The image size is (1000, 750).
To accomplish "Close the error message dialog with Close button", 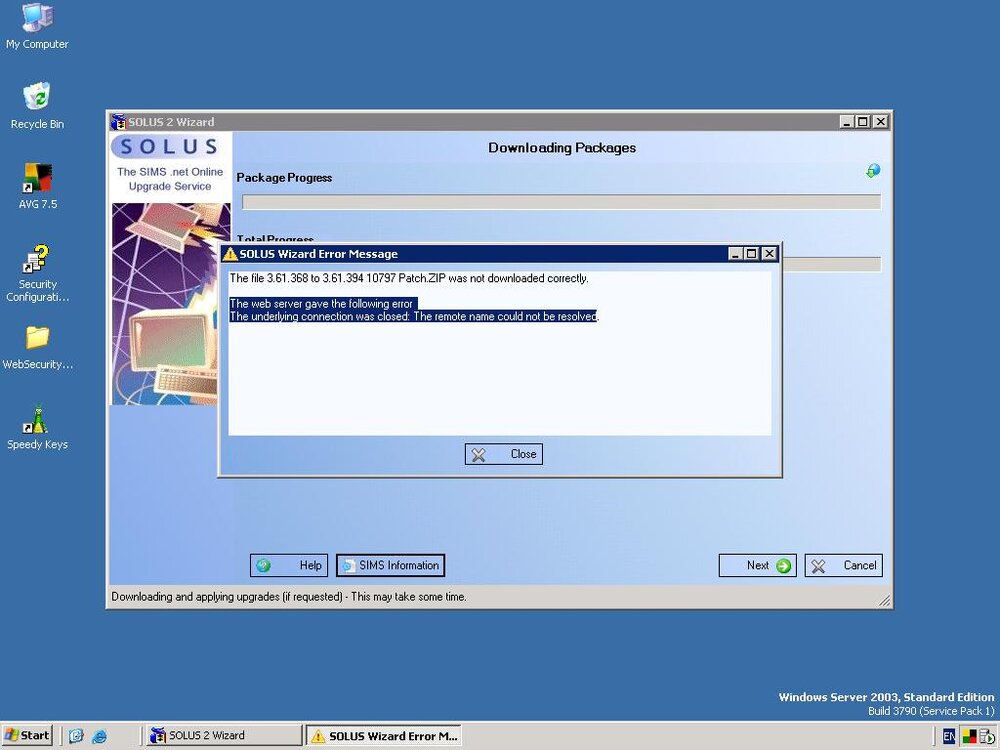I will [x=504, y=454].
